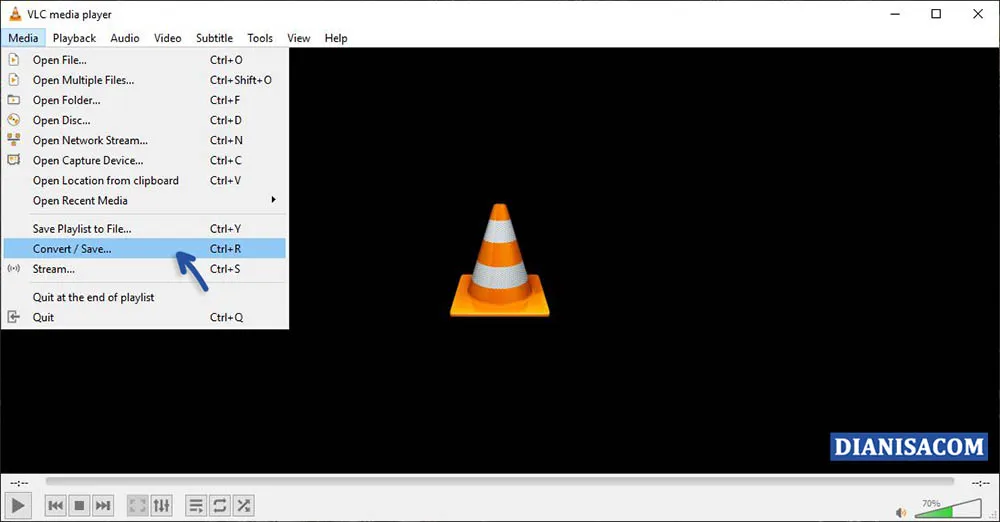Open the Audio menu
Screen dimensions: 1000x522
pos(124,38)
